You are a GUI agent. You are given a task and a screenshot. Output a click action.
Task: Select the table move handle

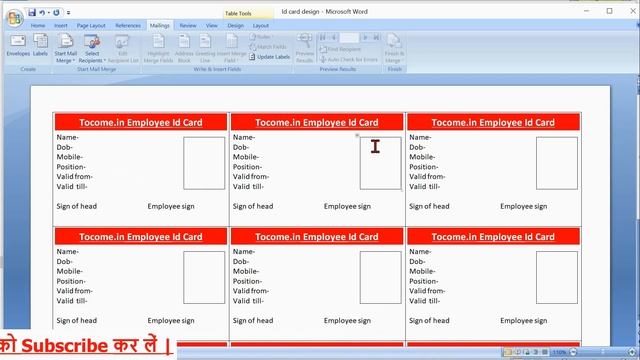357,135
